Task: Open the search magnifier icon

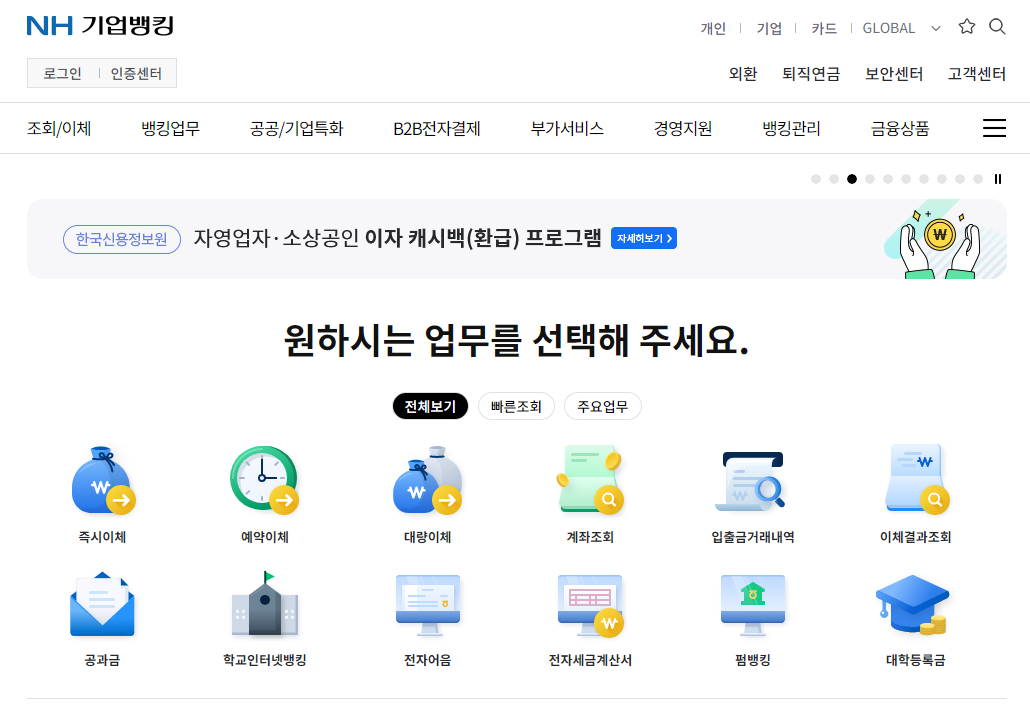Action: [997, 27]
